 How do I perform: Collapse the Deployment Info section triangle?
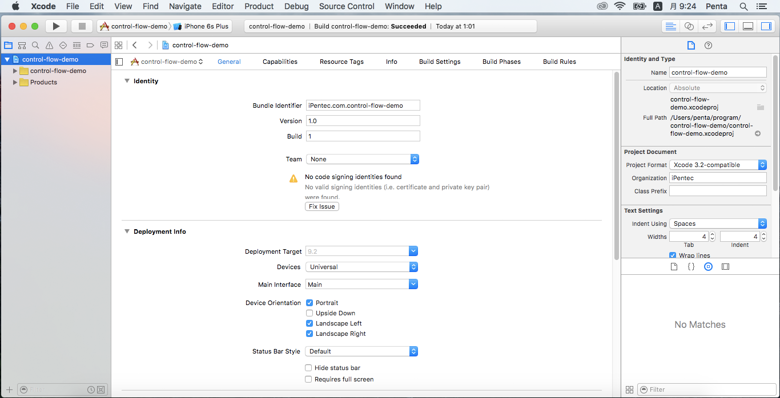[x=127, y=231]
